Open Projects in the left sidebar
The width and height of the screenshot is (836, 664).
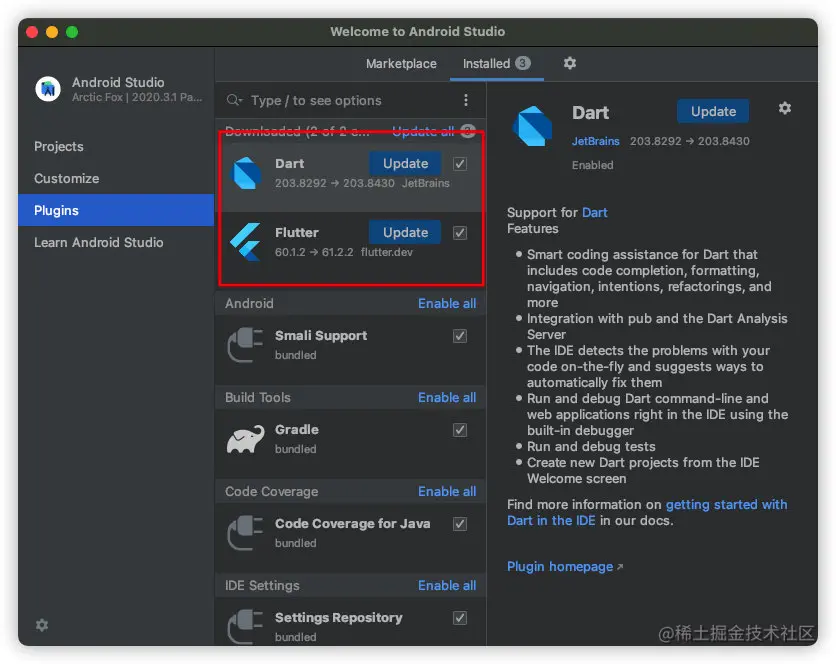[x=59, y=146]
